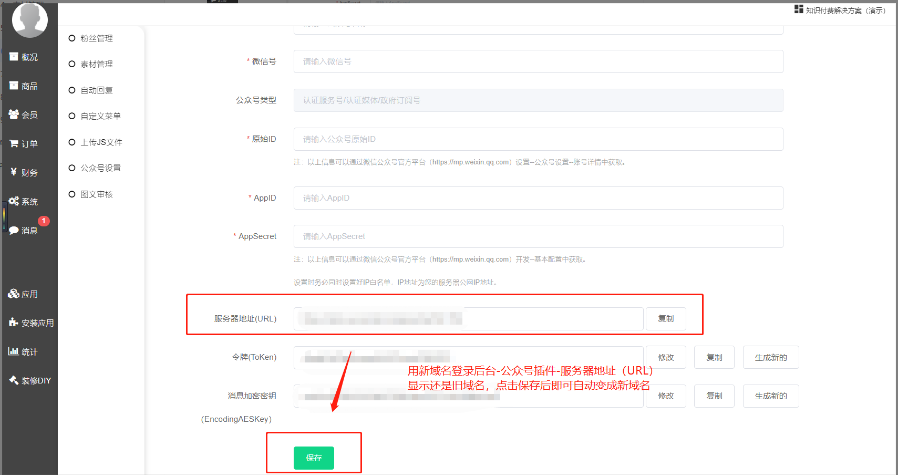This screenshot has width=898, height=475.
Task: Select 粉丝管理 in the submenu
Action: 95,38
